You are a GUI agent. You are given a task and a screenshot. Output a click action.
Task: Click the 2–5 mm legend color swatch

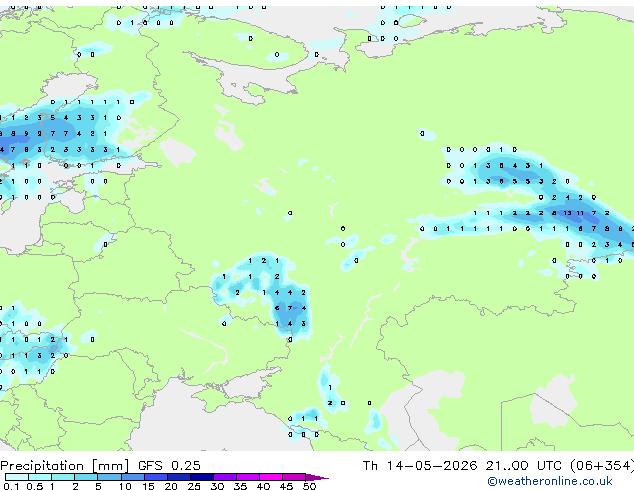86,477
